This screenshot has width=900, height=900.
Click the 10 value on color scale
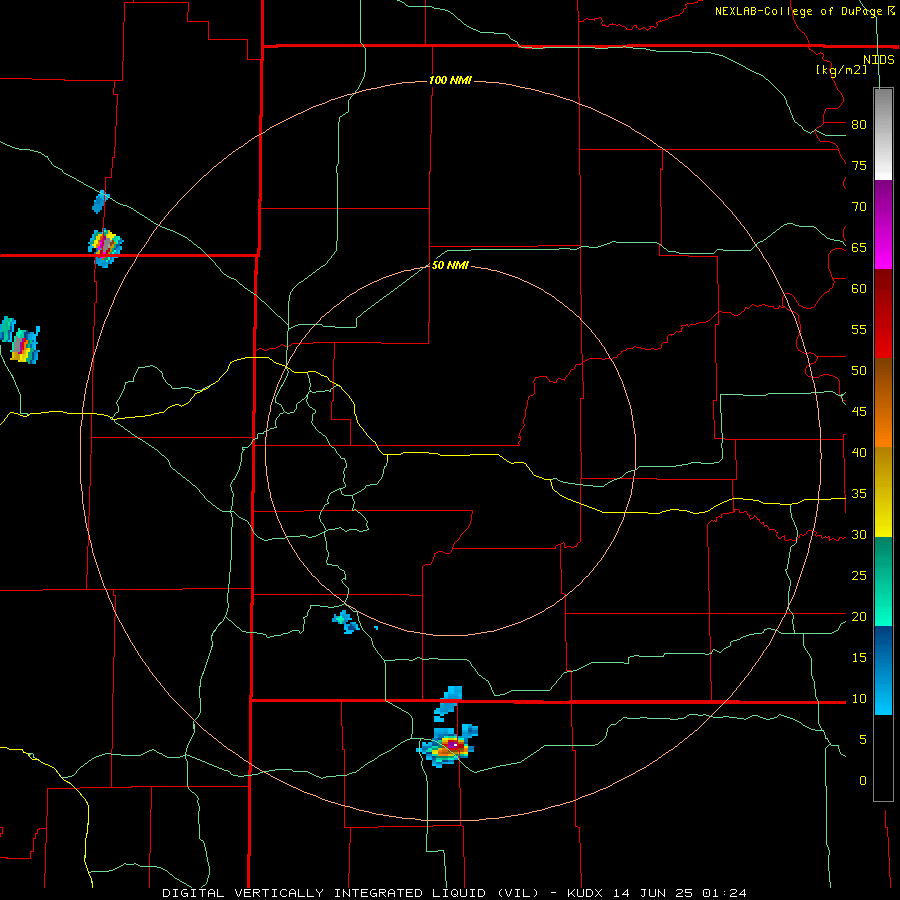[x=859, y=699]
